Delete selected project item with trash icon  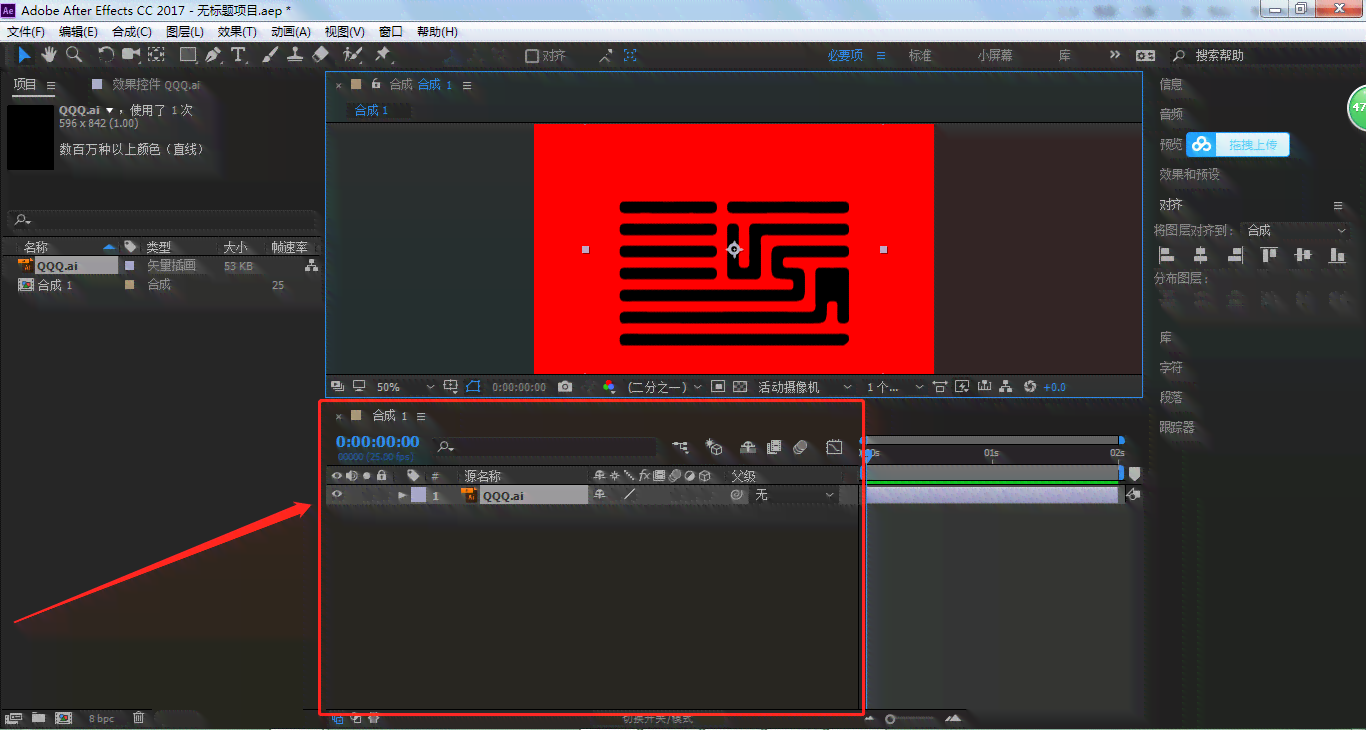[x=139, y=717]
